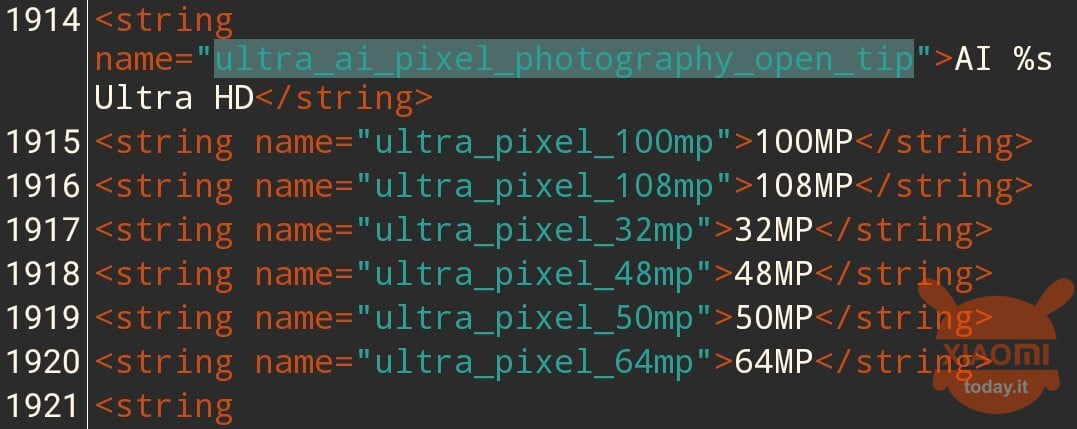
Task: Select line number 1915 in gutter
Action: [43, 142]
